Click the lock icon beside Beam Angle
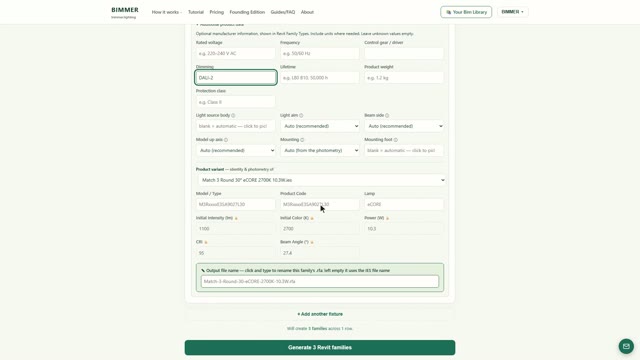Viewport: 640px width, 360px height. tap(312, 242)
